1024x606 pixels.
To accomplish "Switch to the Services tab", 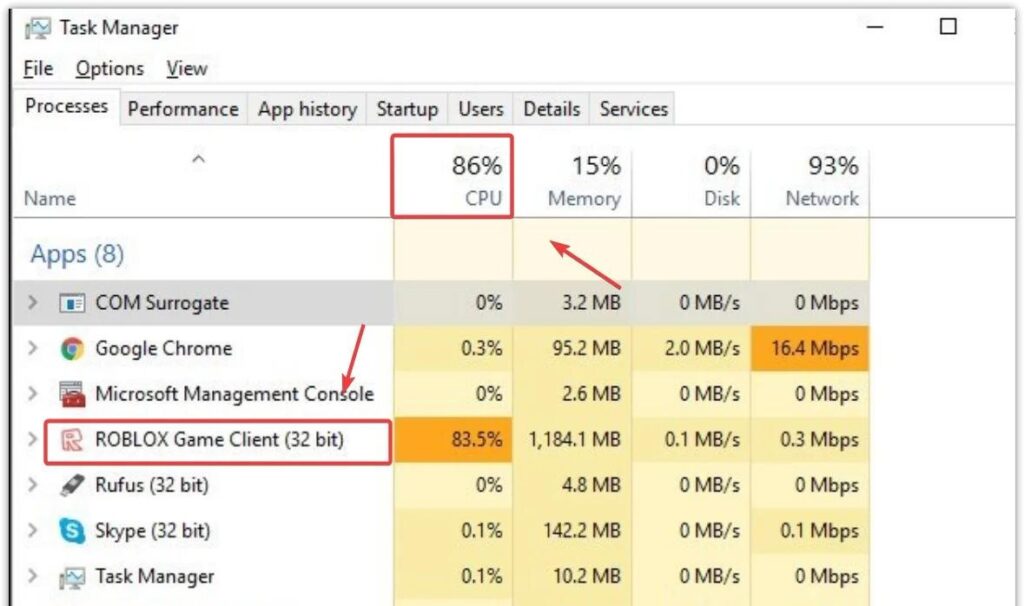I will click(633, 109).
